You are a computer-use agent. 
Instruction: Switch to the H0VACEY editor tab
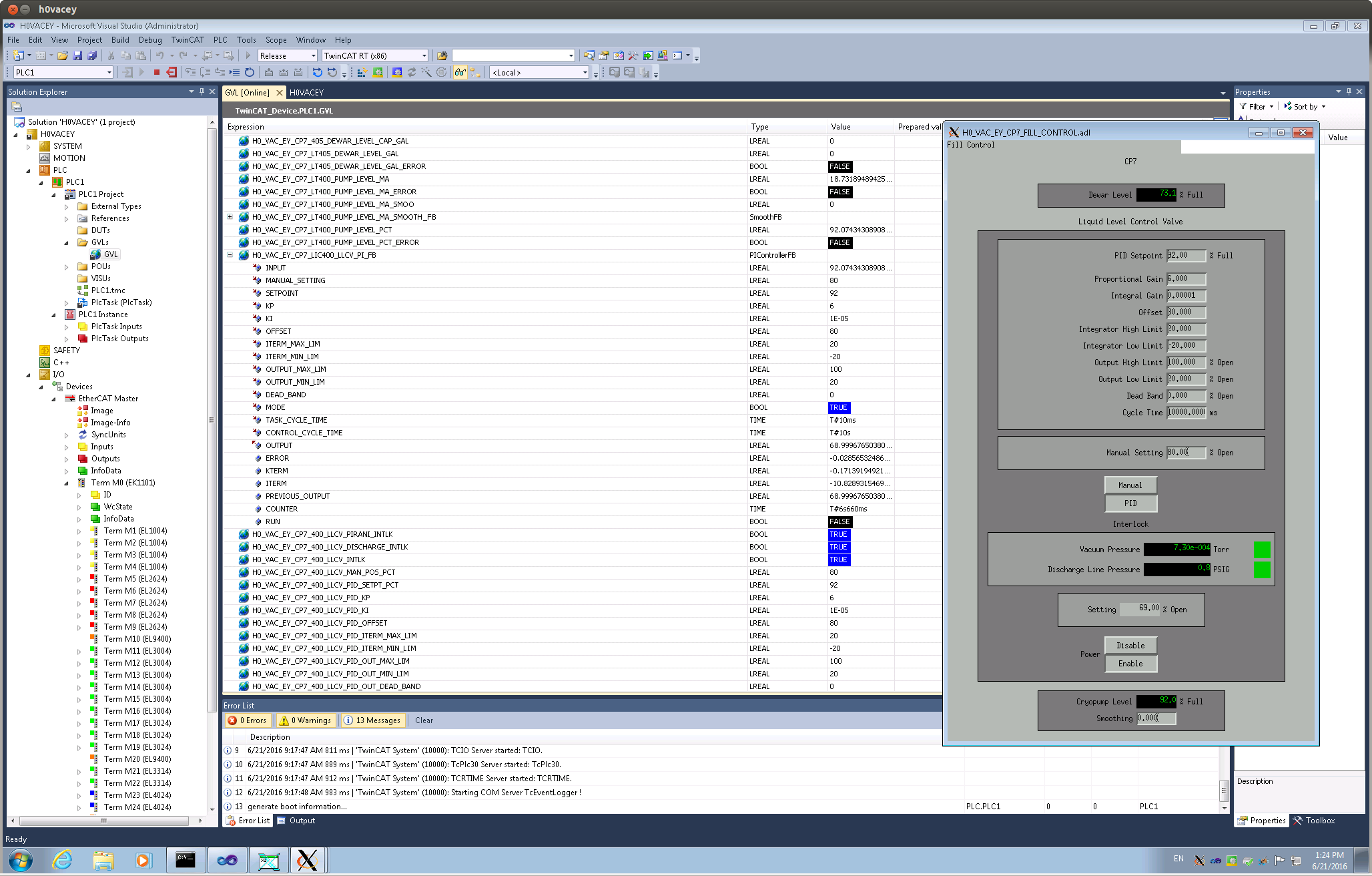click(306, 93)
